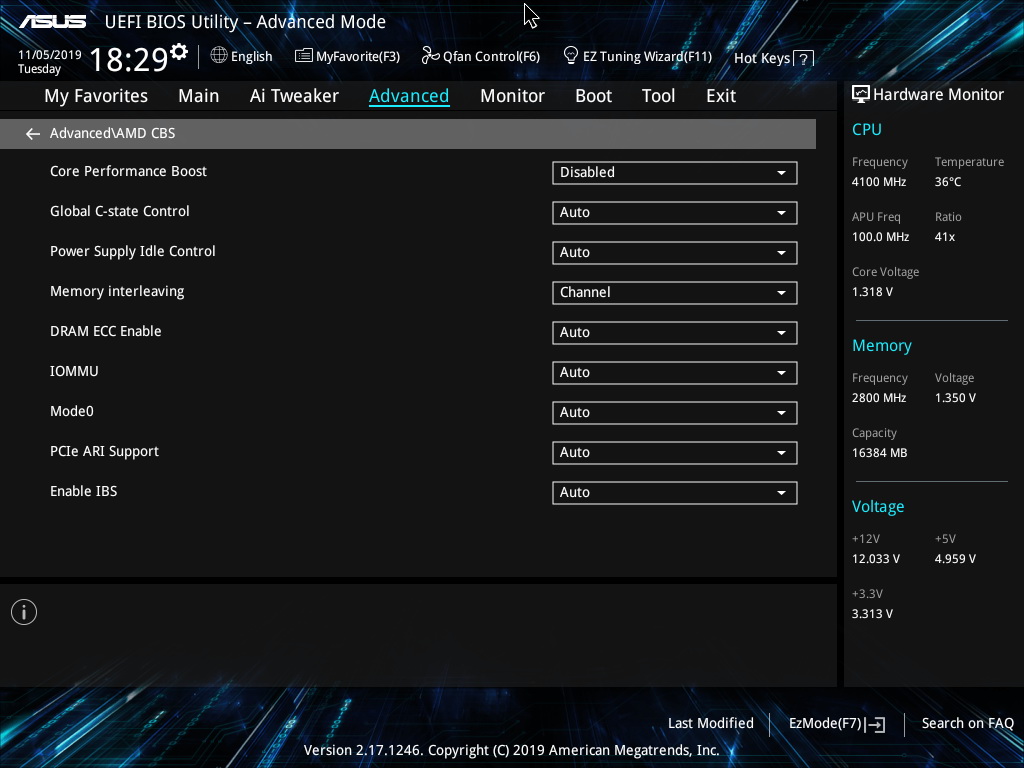Viewport: 1024px width, 768px height.
Task: Click the 11/05/2019 date
Action: [x=50, y=55]
